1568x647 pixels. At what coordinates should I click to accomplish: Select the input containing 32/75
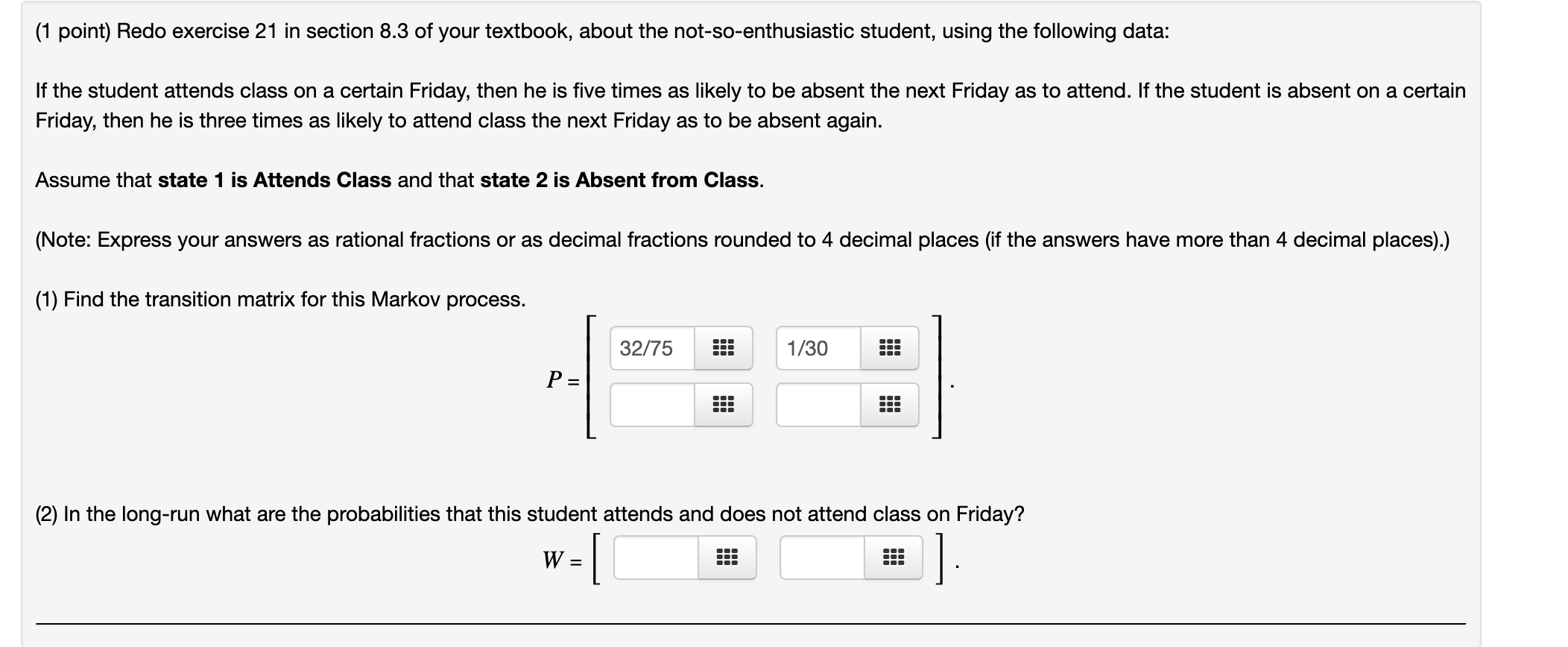pos(650,347)
